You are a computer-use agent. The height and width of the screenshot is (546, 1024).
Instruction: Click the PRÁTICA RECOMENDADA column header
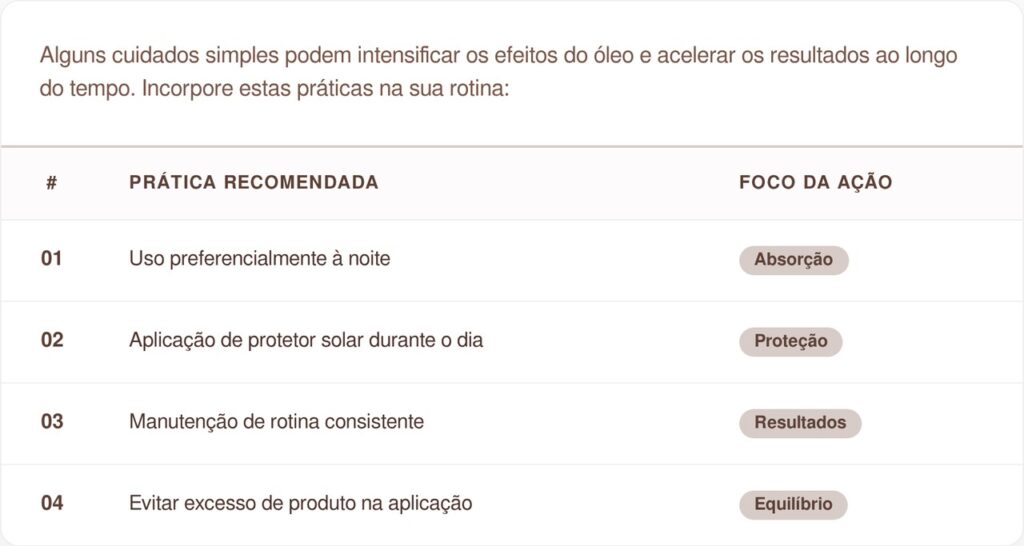254,182
